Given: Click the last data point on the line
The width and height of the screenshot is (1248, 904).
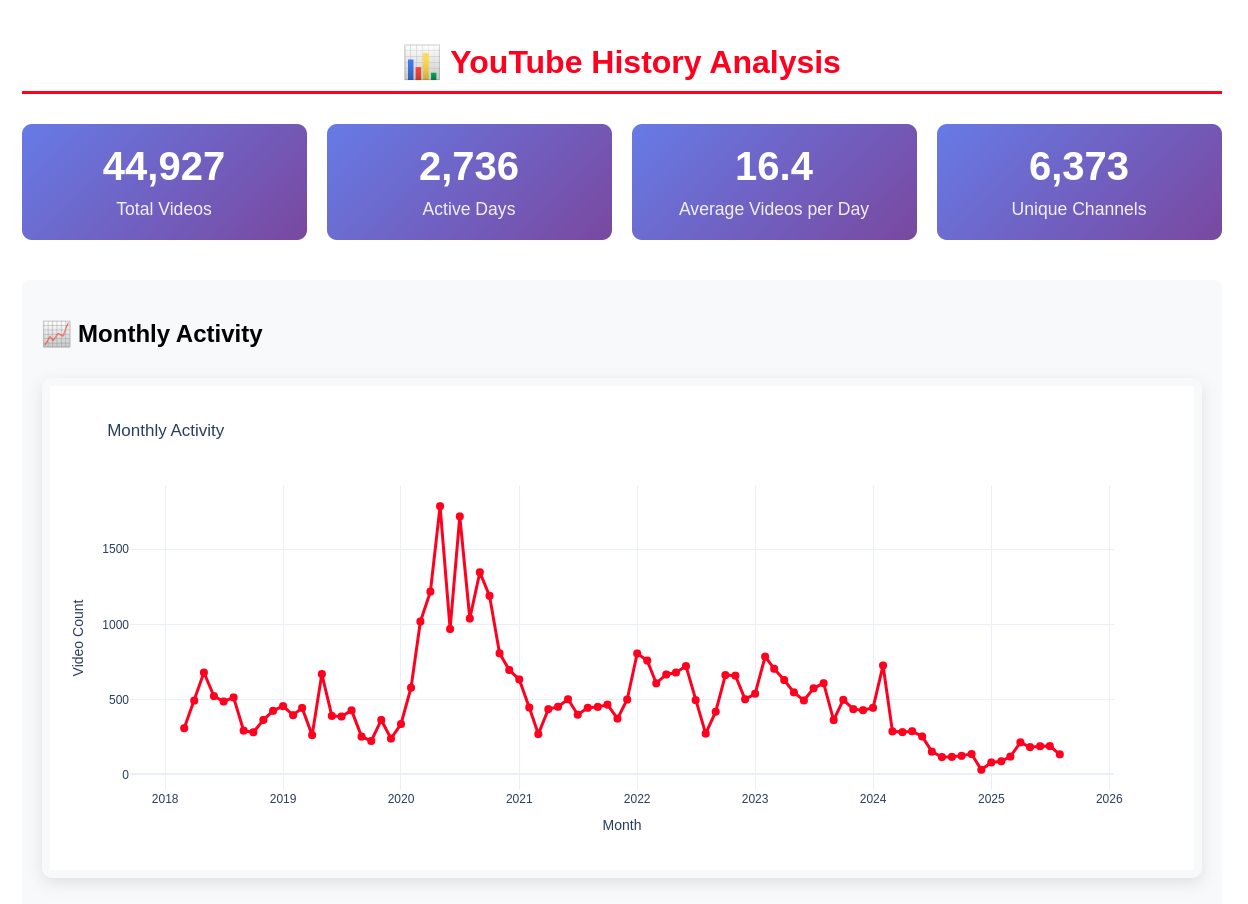Looking at the screenshot, I should click(1060, 754).
